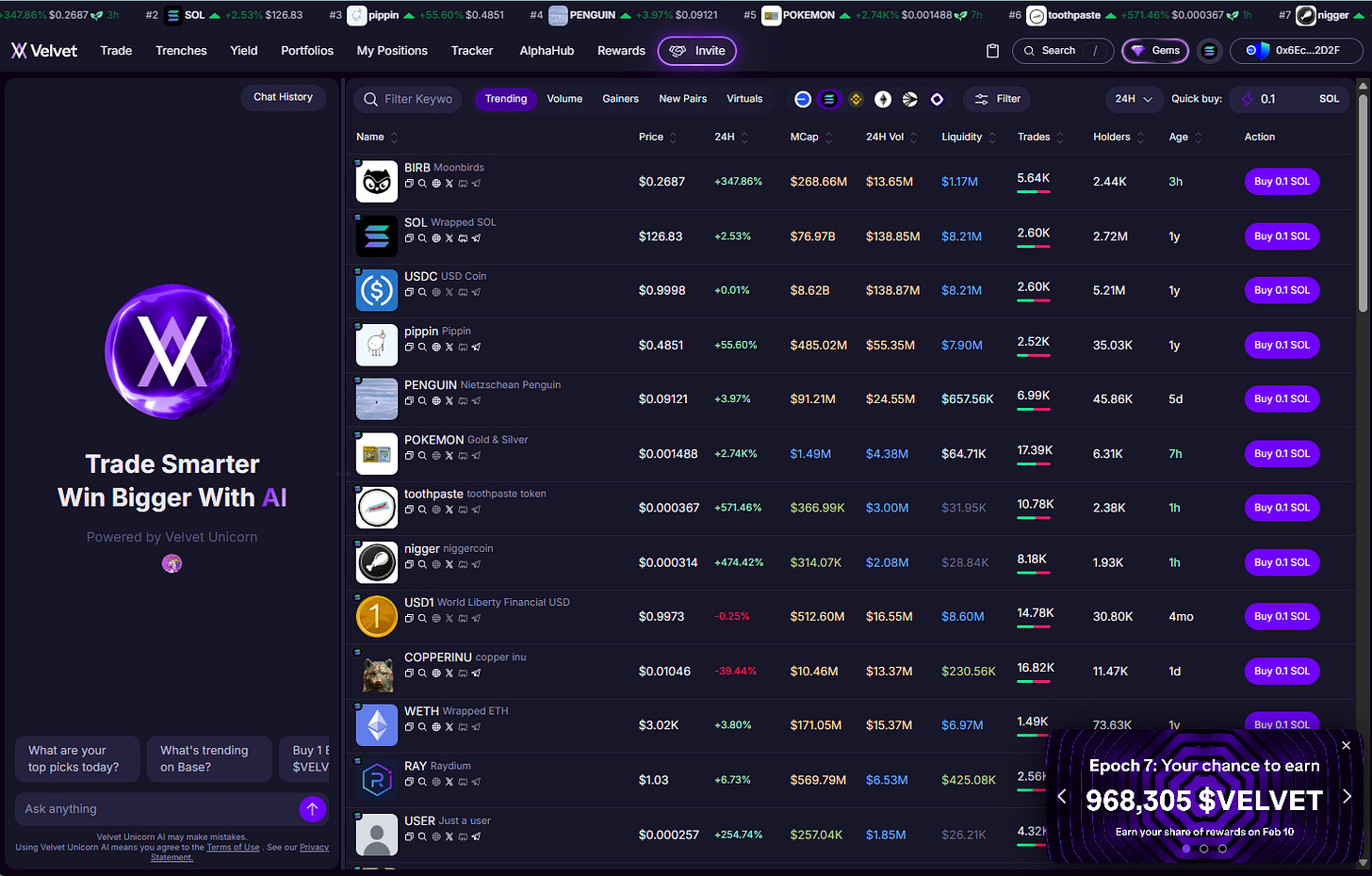Switch to the Gainers tab
Image resolution: width=1372 pixels, height=876 pixels.
pos(620,99)
